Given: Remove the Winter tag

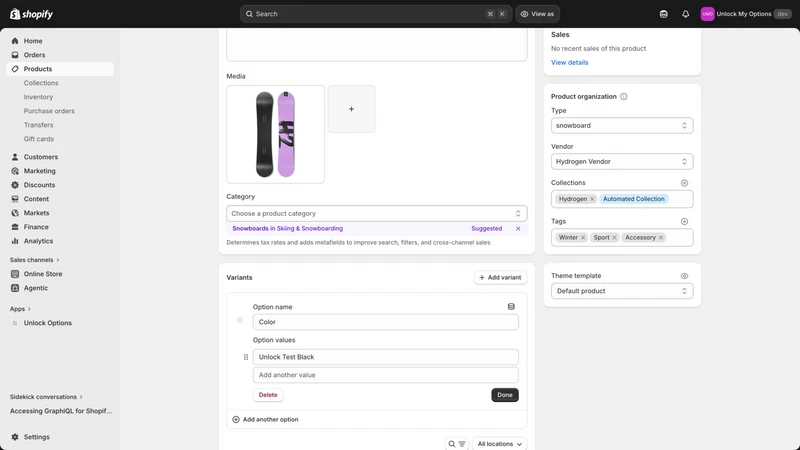Looking at the screenshot, I should 583,238.
